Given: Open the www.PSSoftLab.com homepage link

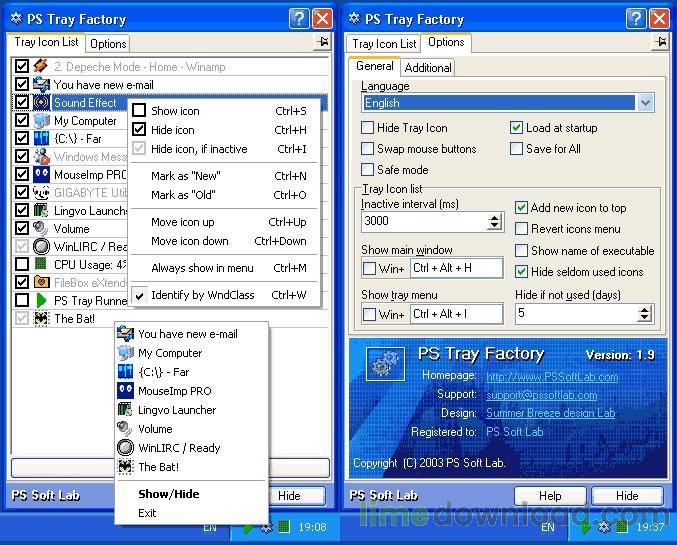Looking at the screenshot, I should point(551,377).
